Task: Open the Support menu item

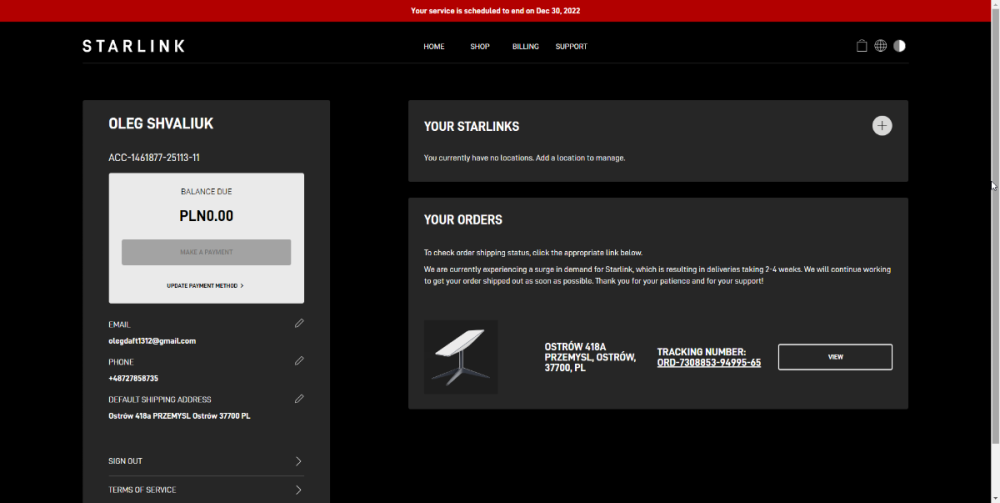Action: (x=571, y=47)
